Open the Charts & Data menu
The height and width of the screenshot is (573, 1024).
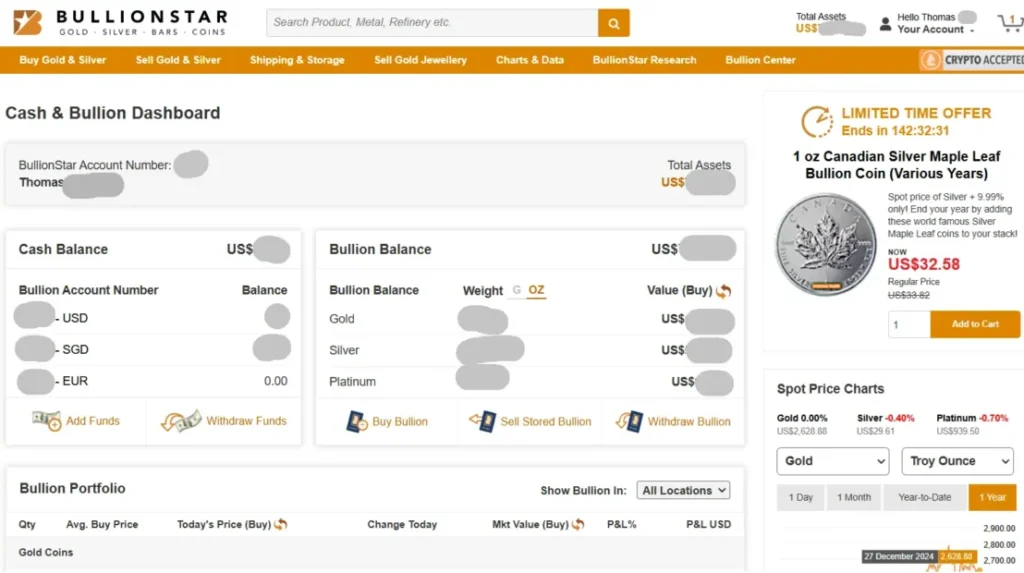coord(529,60)
